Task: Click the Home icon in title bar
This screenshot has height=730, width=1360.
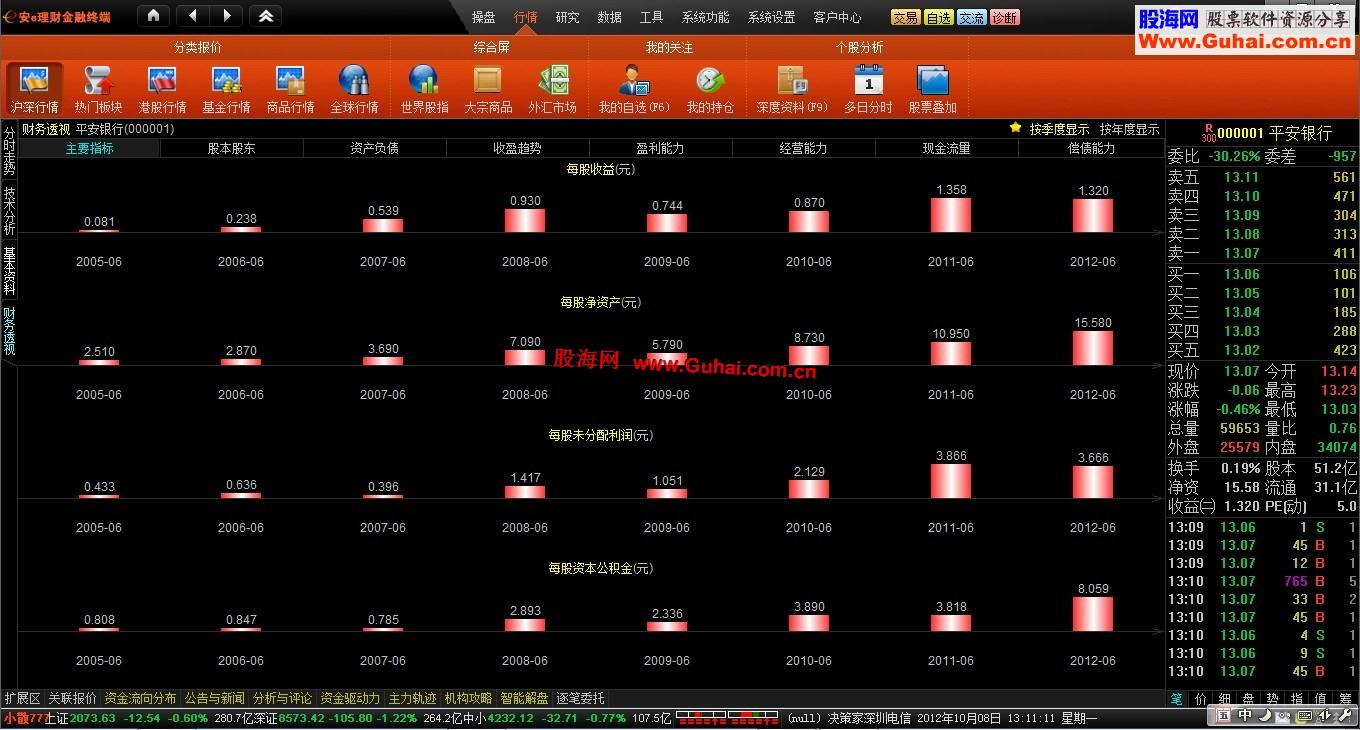Action: (x=153, y=16)
